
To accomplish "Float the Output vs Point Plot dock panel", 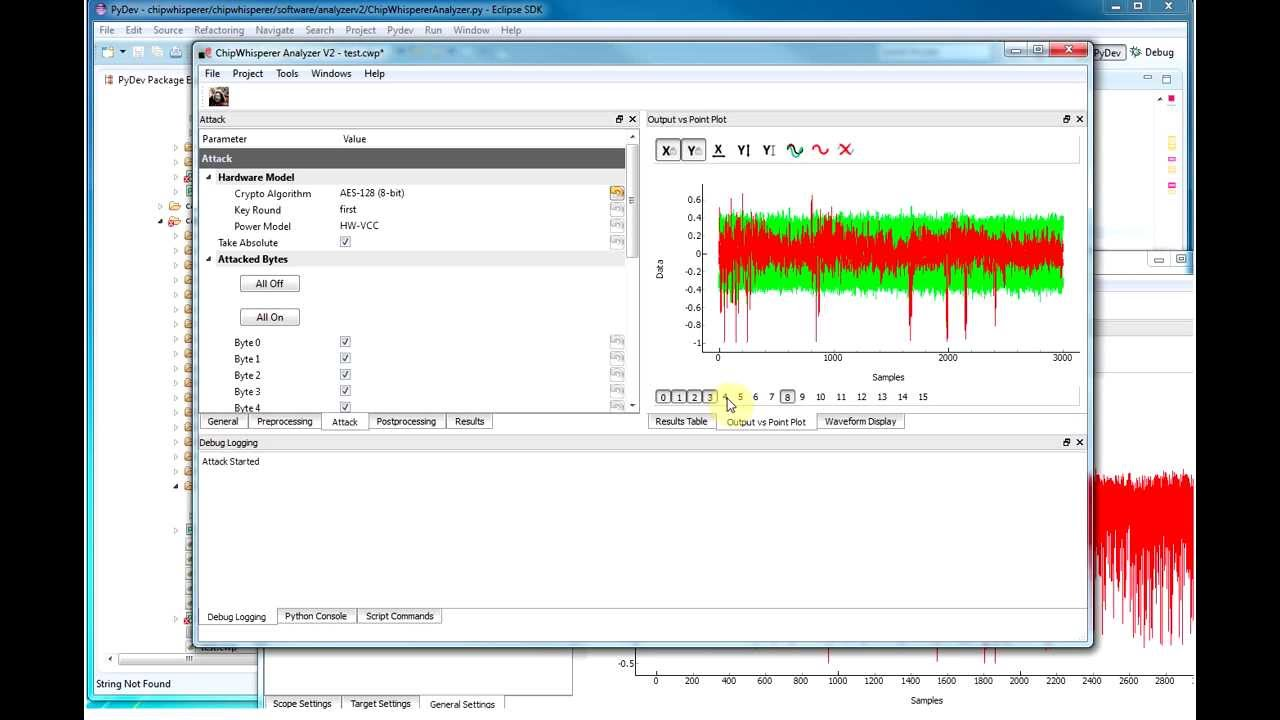I will (x=1066, y=119).
